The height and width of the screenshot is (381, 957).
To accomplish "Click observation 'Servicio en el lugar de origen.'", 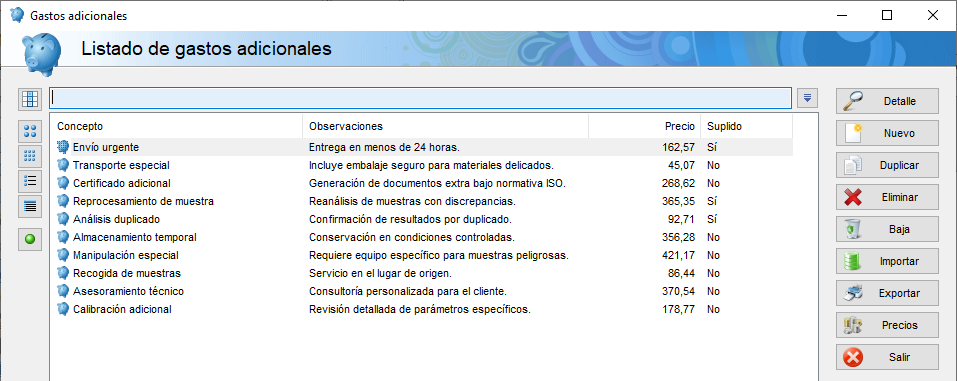I will (x=380, y=273).
